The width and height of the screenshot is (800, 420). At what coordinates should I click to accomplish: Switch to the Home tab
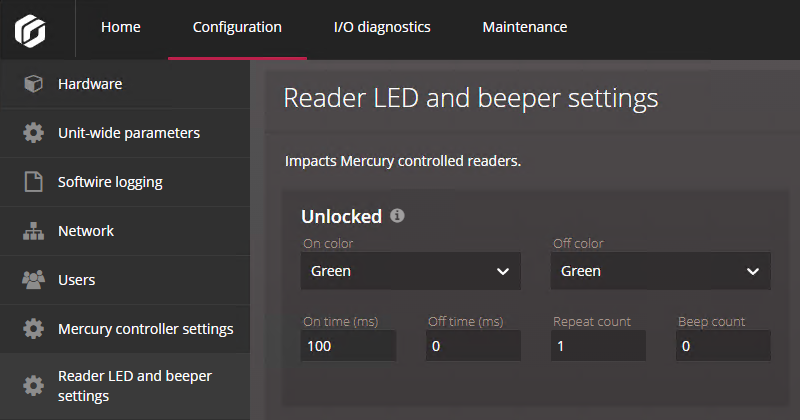121,28
